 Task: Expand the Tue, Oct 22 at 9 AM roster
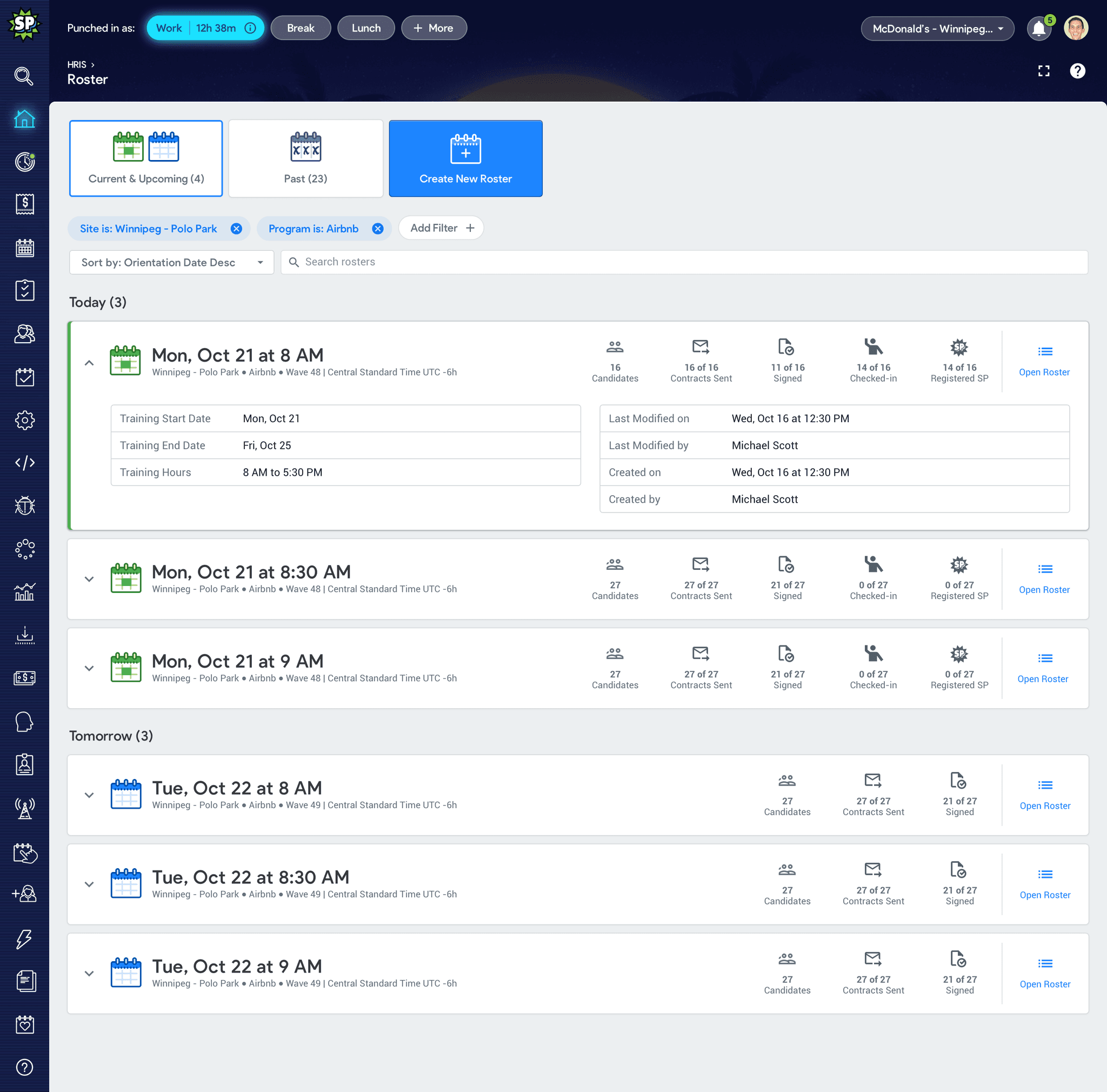click(89, 973)
